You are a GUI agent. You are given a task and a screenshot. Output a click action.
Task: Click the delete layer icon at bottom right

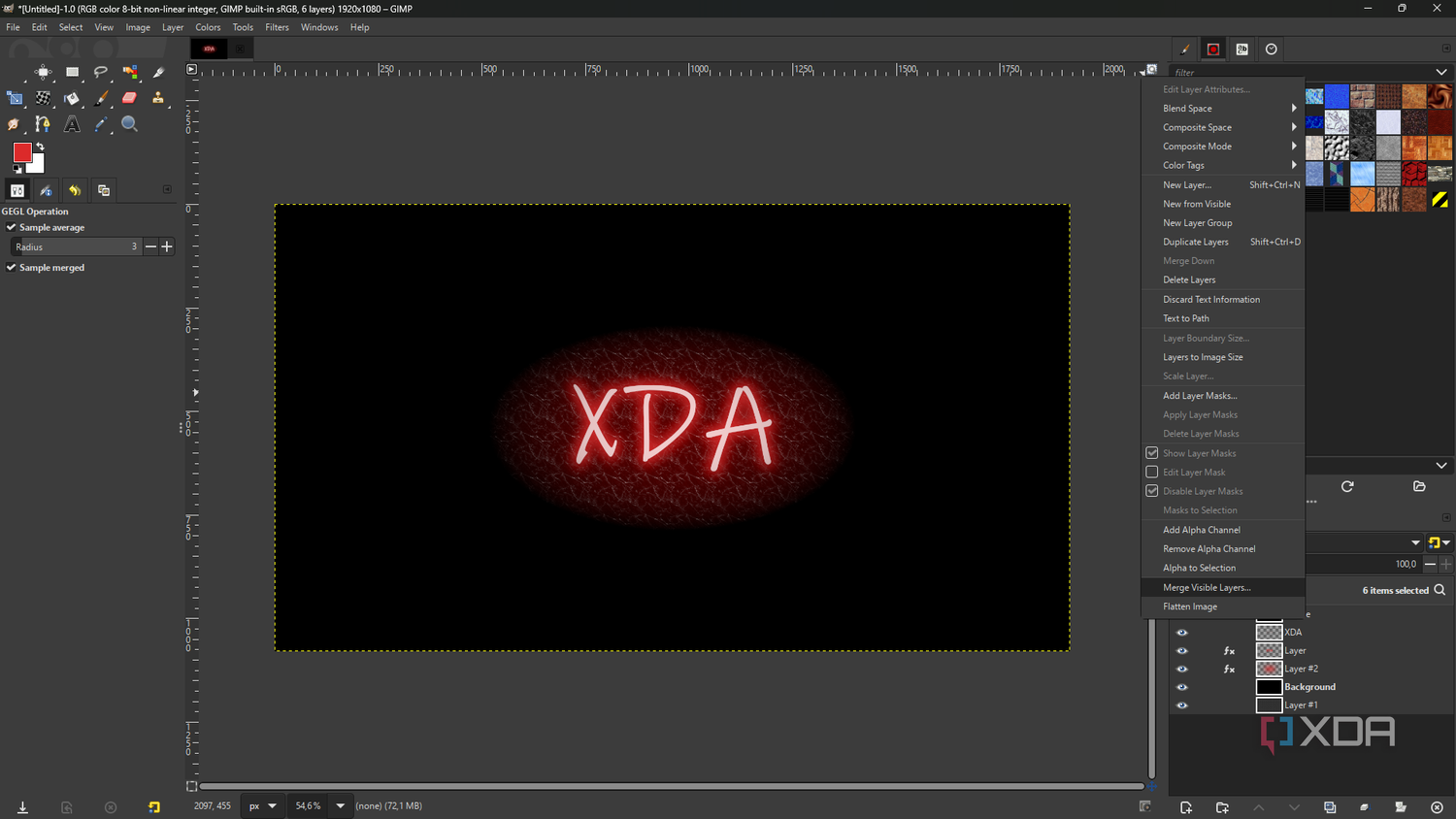click(x=1438, y=807)
